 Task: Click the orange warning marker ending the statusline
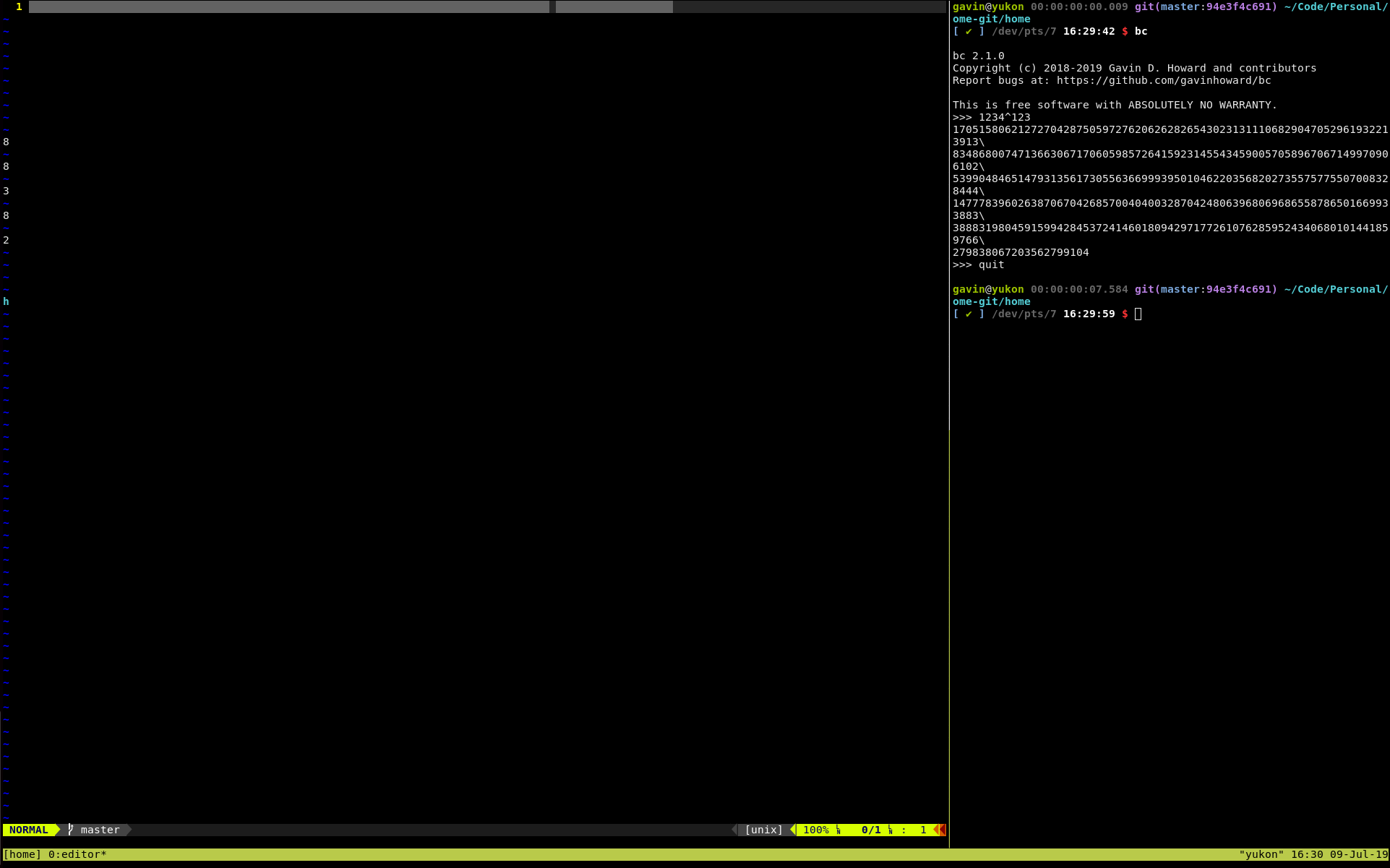pyautogui.click(x=940, y=830)
